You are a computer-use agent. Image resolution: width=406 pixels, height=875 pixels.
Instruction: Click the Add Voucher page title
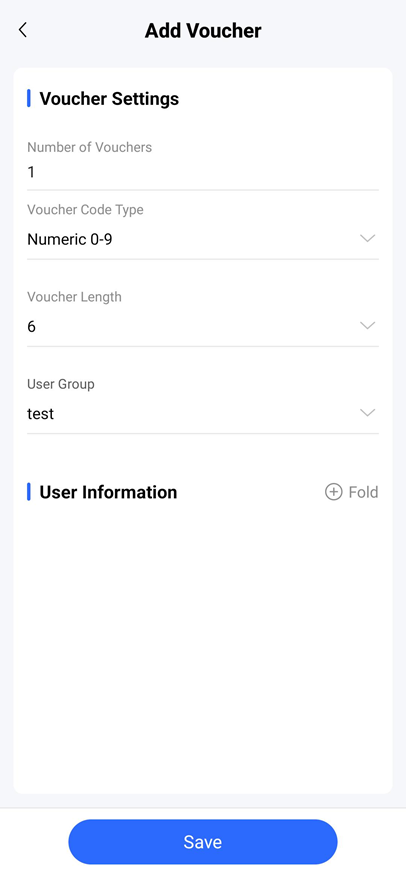click(x=203, y=31)
